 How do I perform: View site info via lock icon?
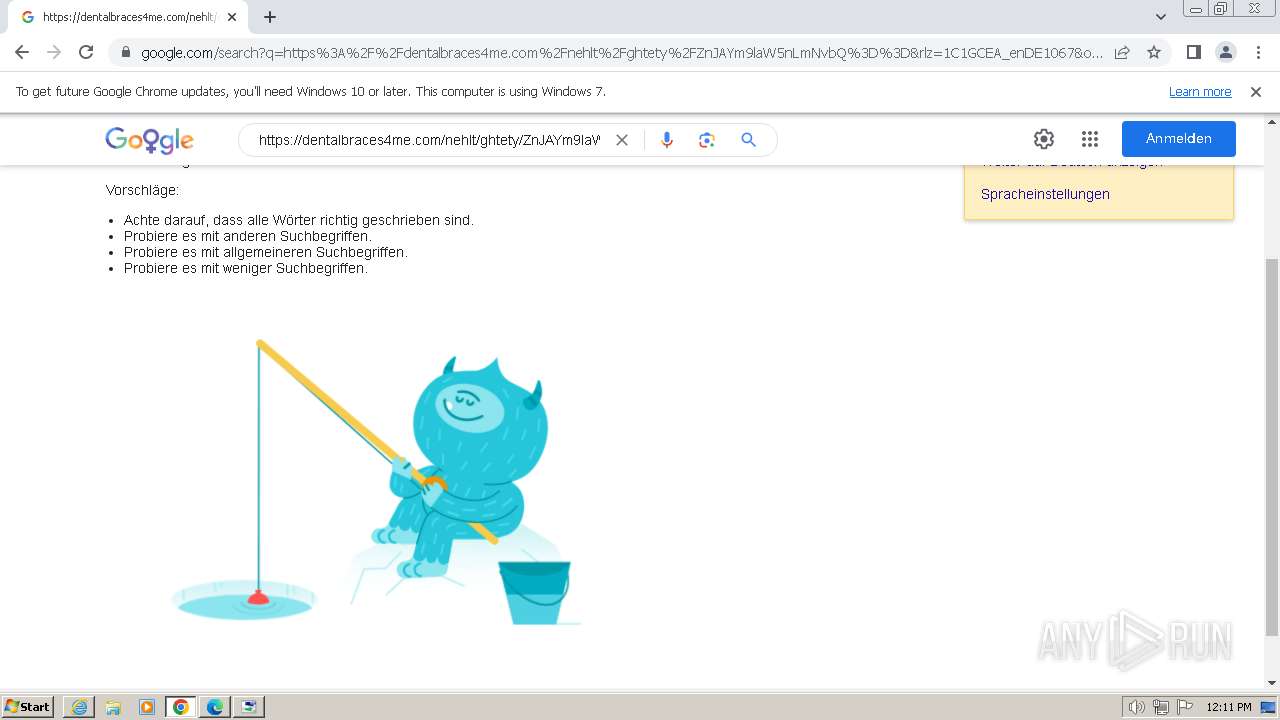coord(126,52)
